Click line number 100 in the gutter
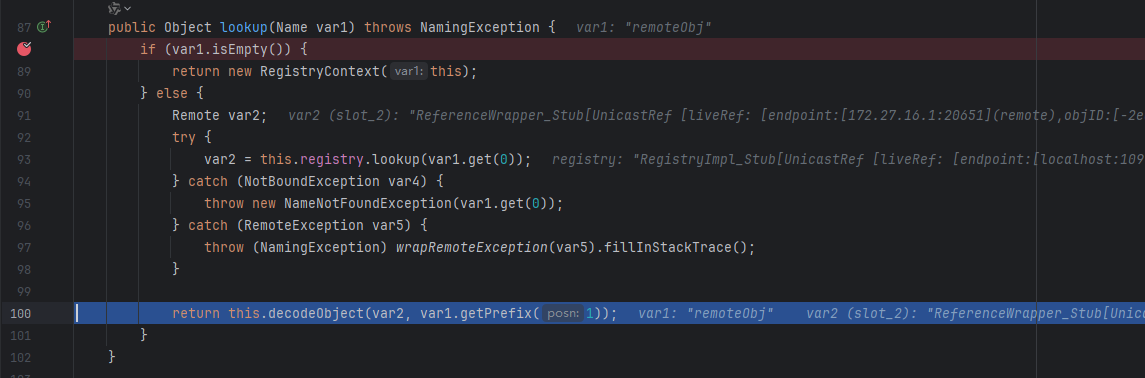The width and height of the screenshot is (1145, 378). (x=20, y=313)
